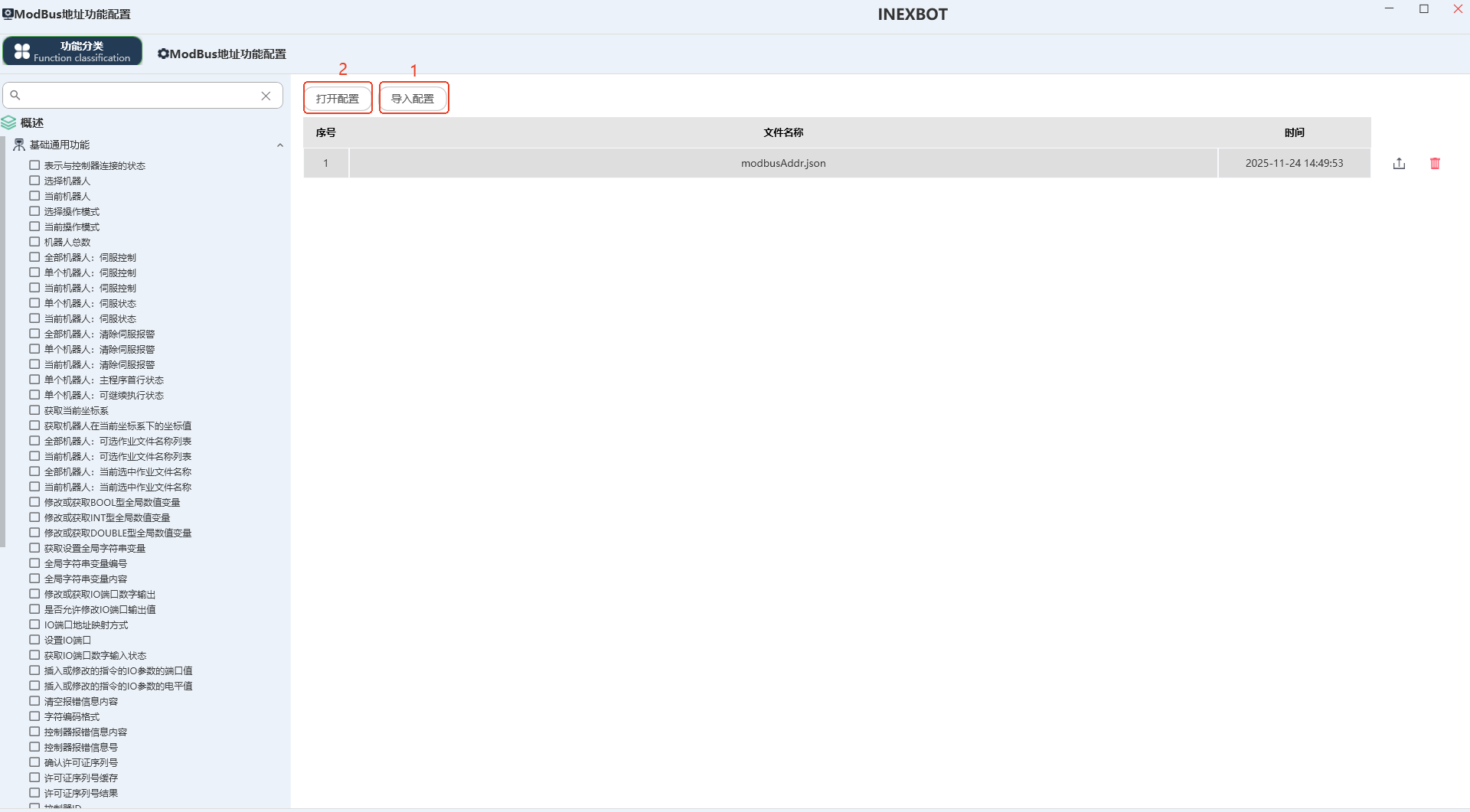The width and height of the screenshot is (1470, 812).
Task: Collapse the 基础通用功能 section chevron
Action: 279,145
